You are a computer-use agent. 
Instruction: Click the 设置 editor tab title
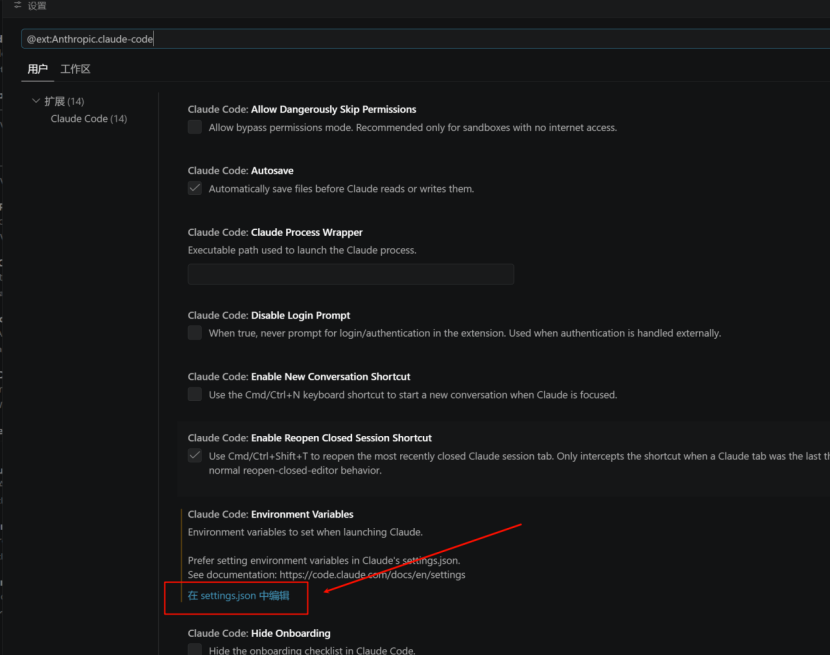click(x=37, y=6)
